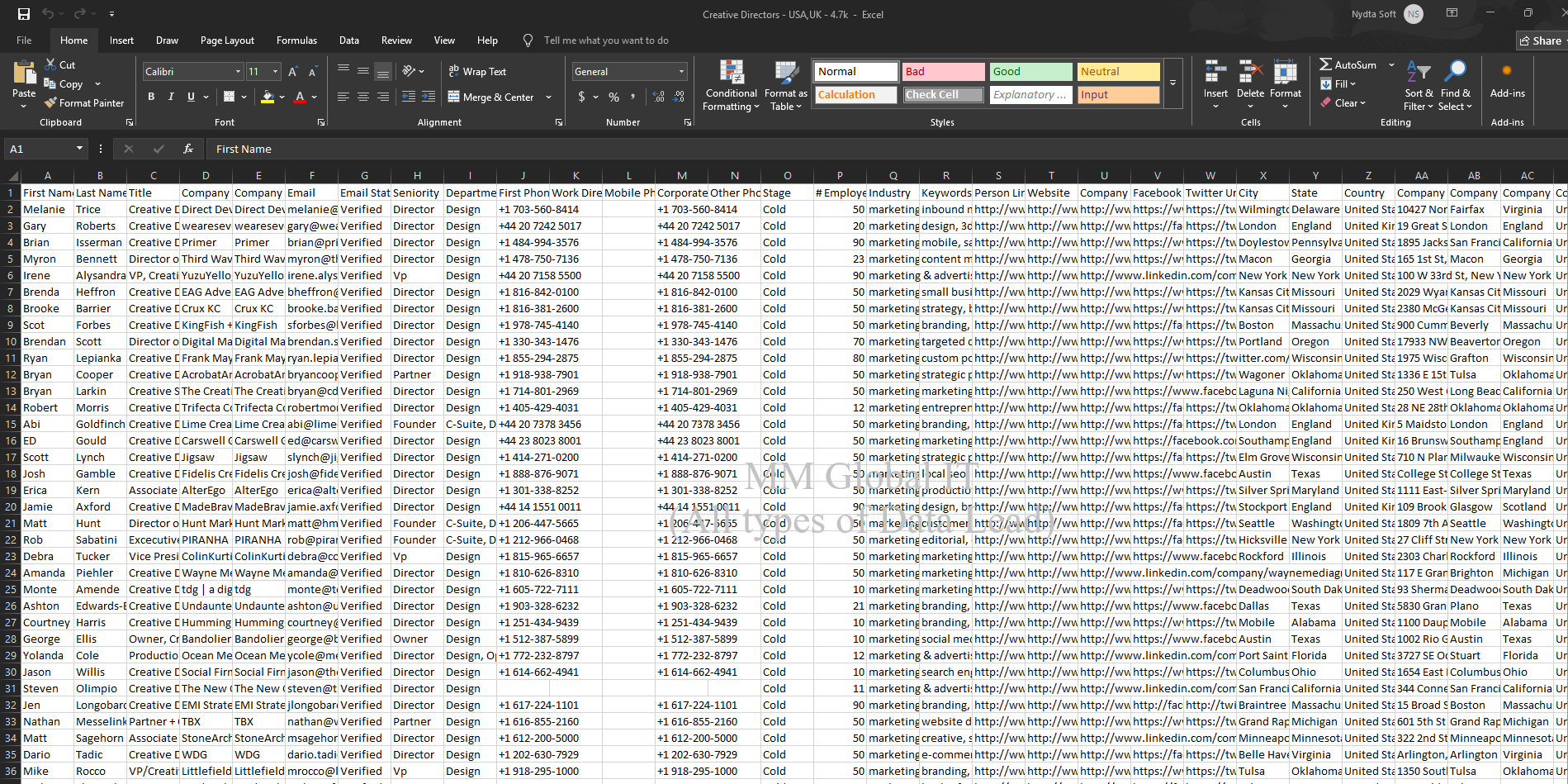Open the File tab

pyautogui.click(x=24, y=40)
